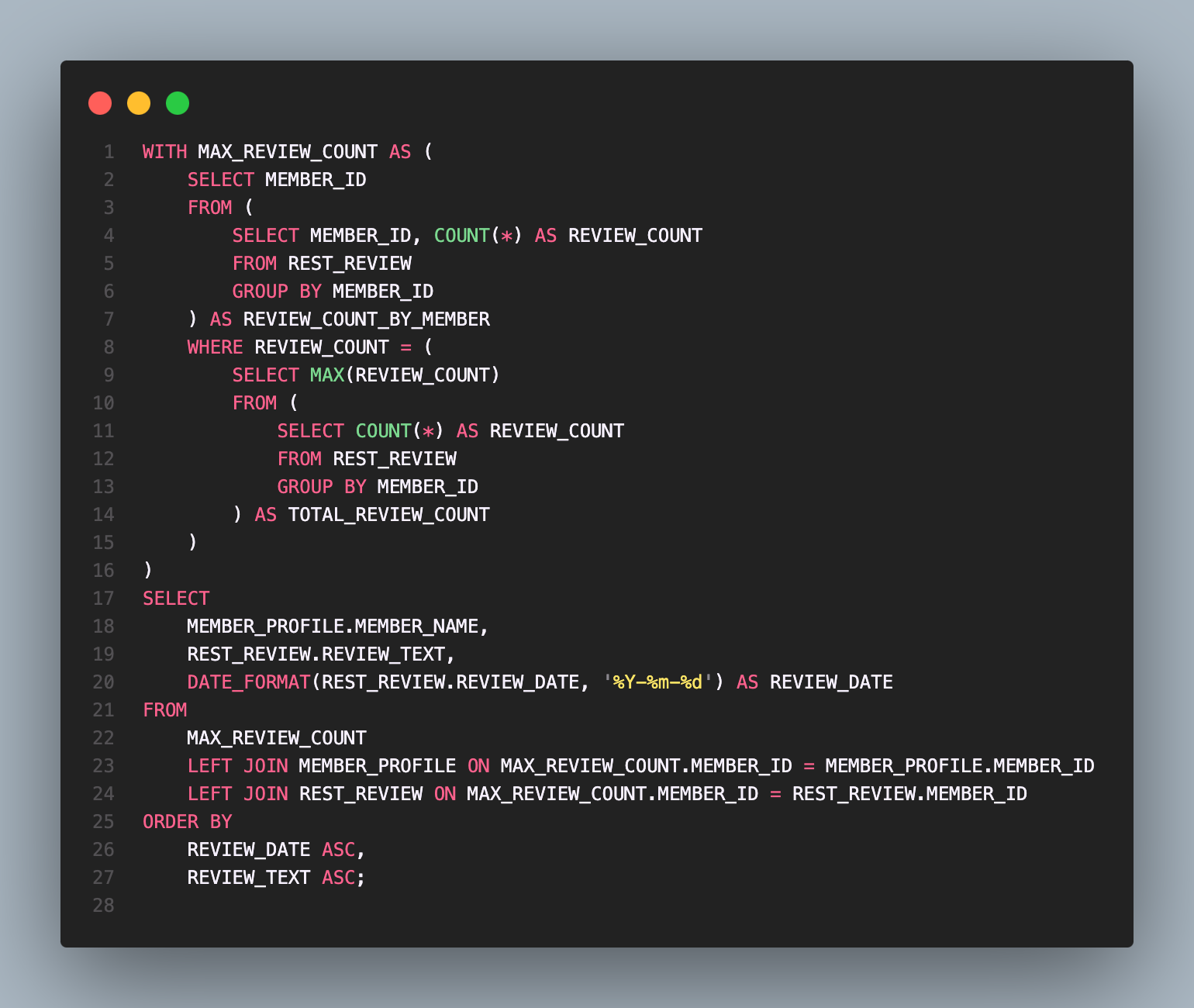Click the '%Y-%m-%d' format string
This screenshot has height=1008, width=1194.
coord(657,682)
